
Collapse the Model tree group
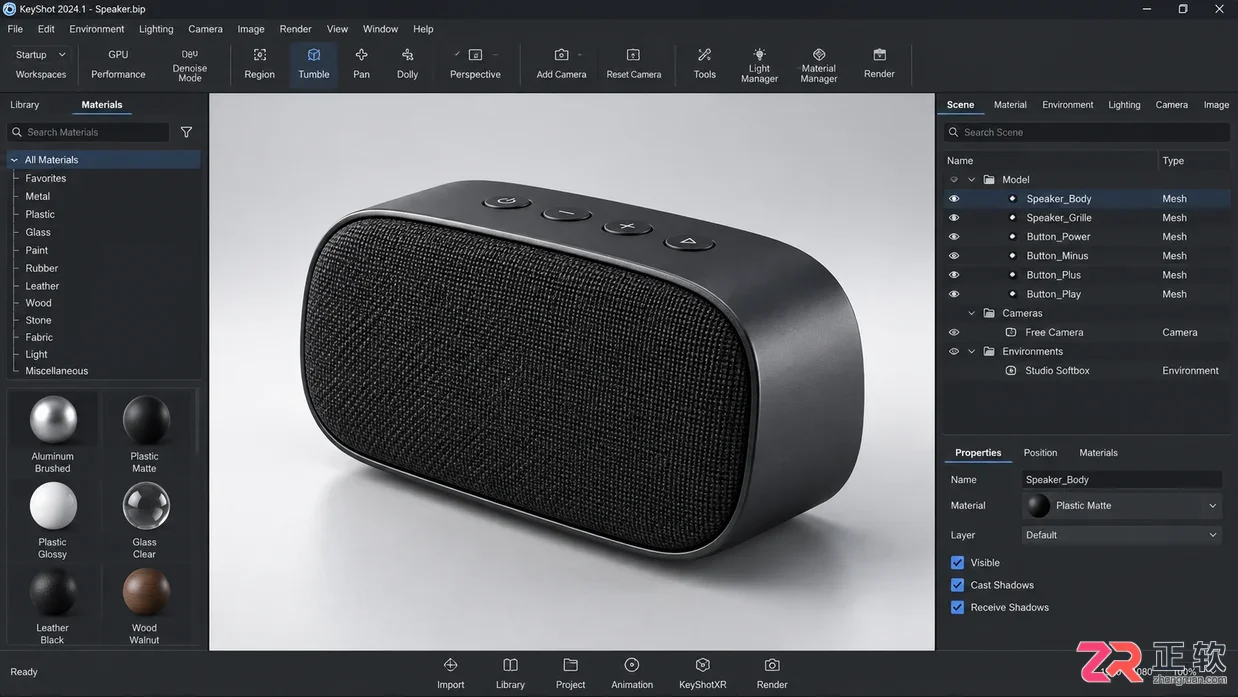[x=971, y=180]
